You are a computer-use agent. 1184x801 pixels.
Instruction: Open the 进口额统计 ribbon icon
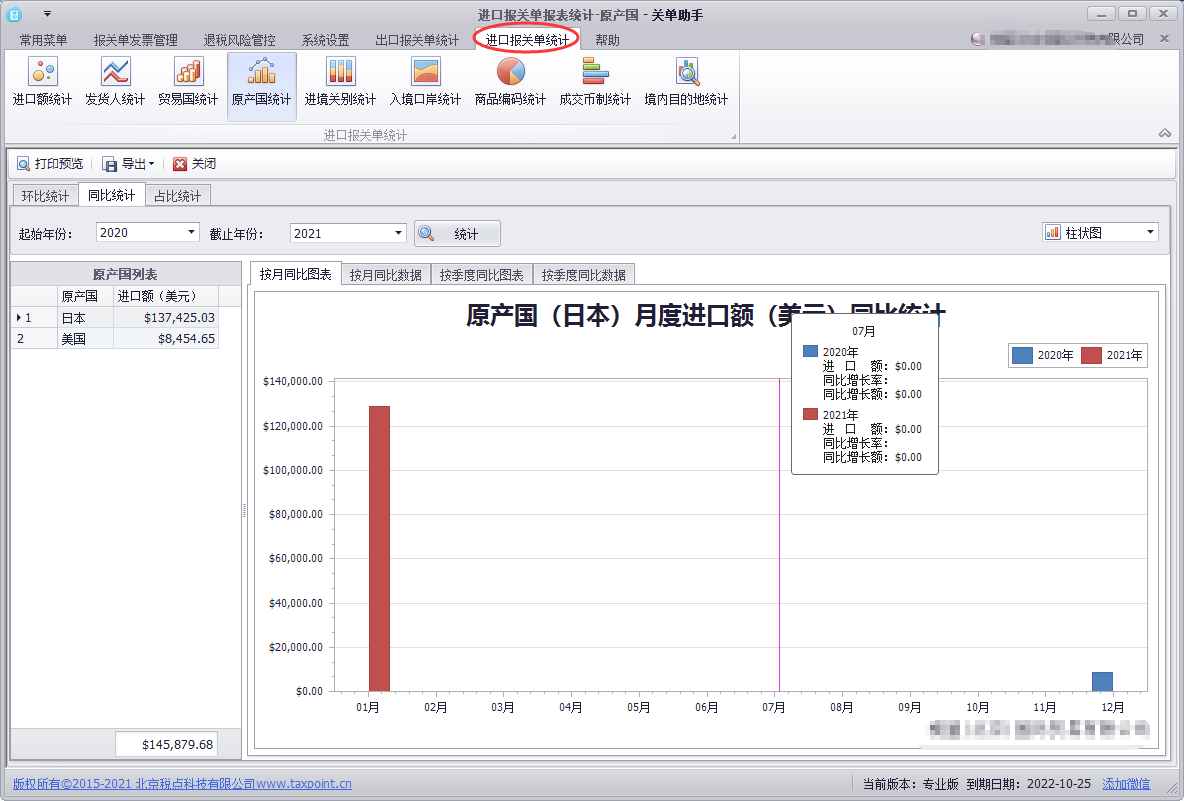[x=42, y=83]
